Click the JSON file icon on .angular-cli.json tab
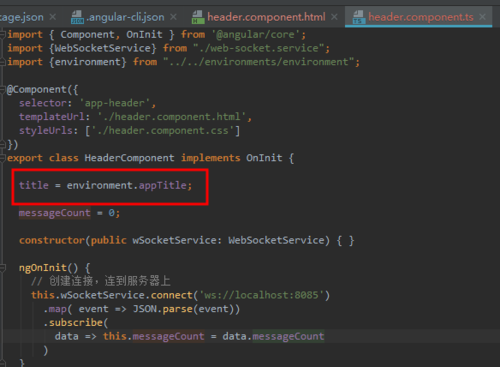Image resolution: width=500 pixels, height=367 pixels. coord(77,17)
